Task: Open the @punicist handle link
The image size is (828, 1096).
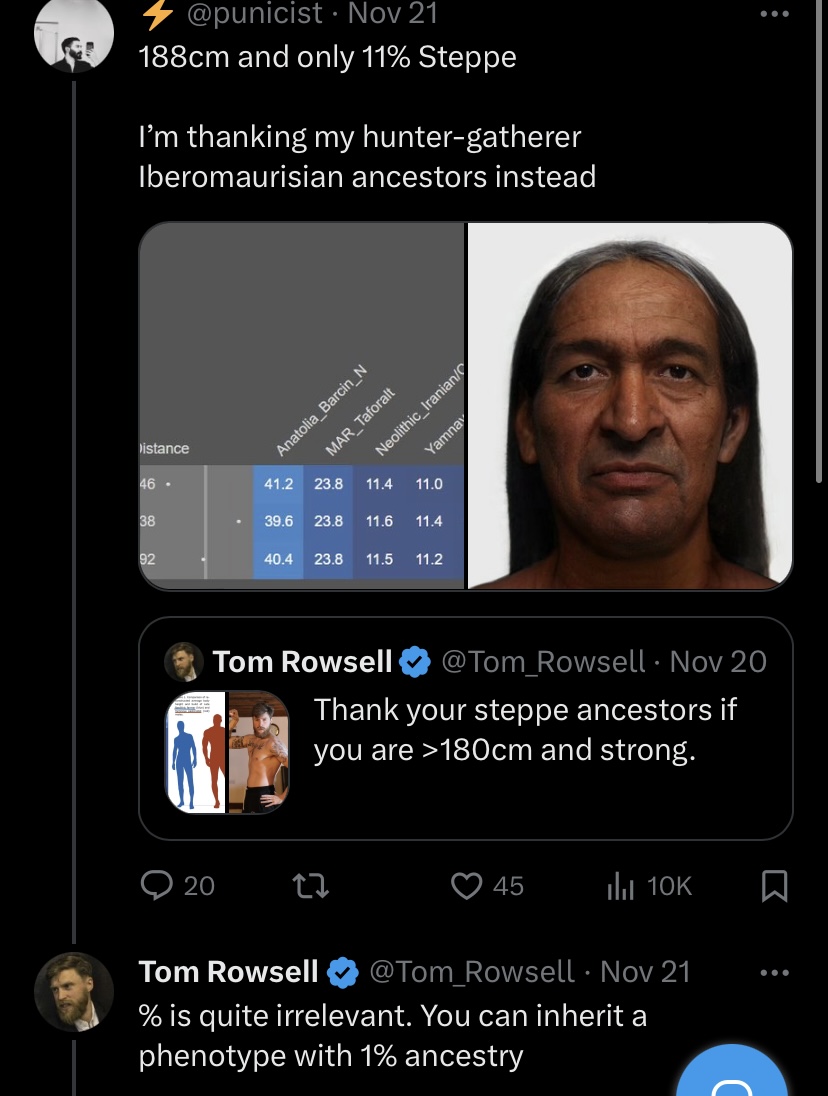Action: [254, 13]
